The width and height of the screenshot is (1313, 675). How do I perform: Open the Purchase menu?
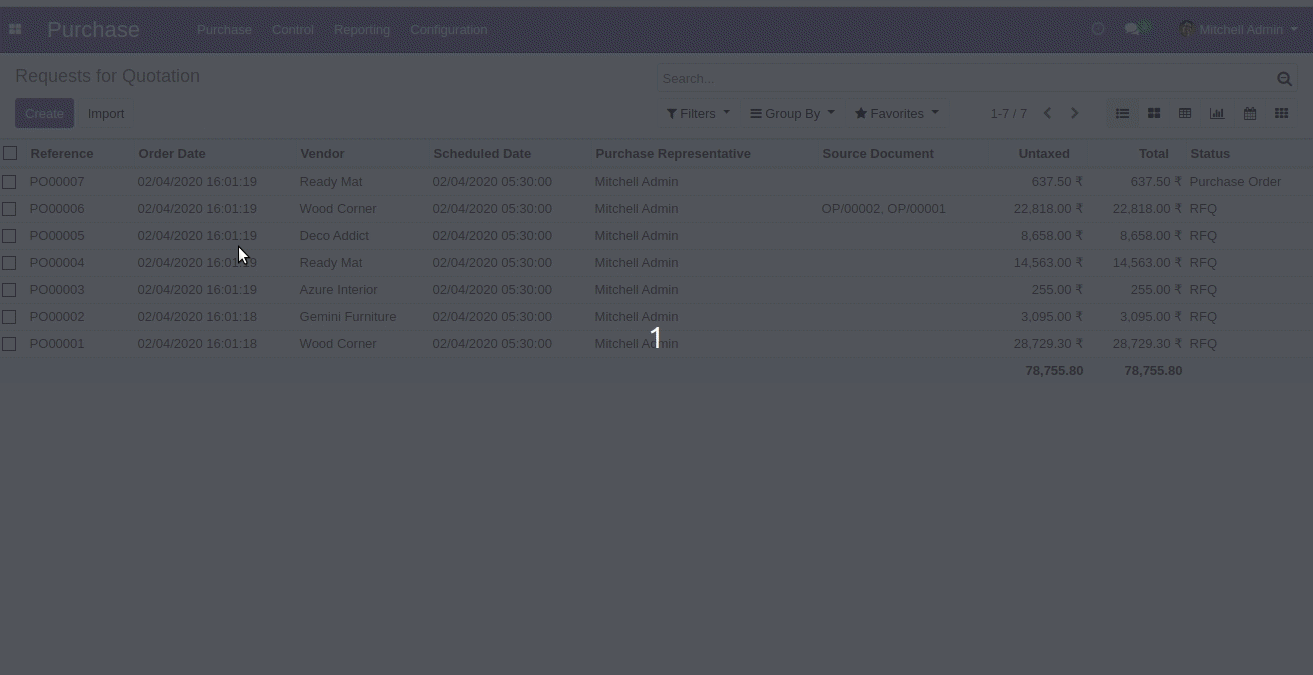point(224,30)
